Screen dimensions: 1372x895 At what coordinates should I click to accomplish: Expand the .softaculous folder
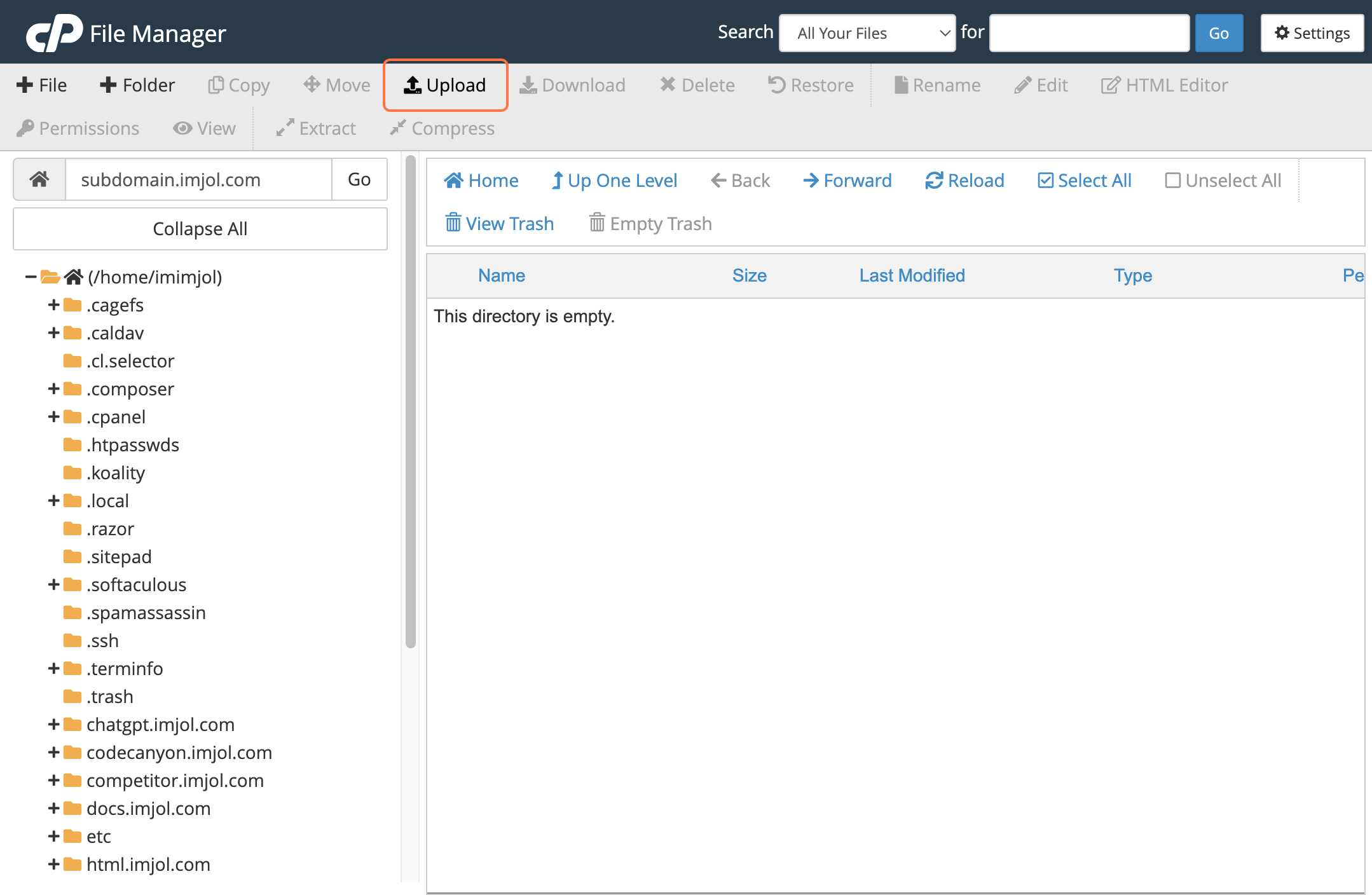pyautogui.click(x=54, y=585)
